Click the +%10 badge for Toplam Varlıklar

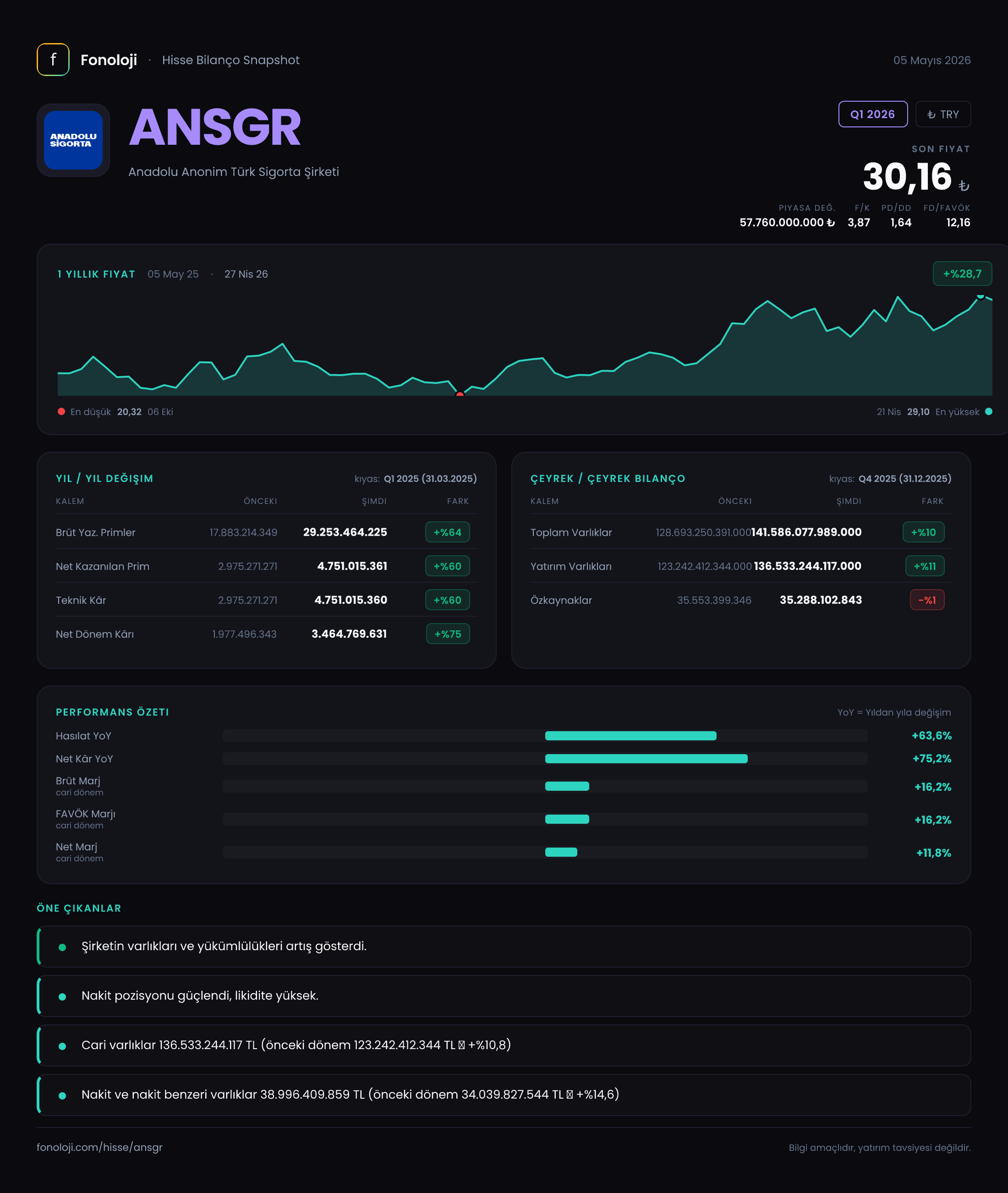click(923, 532)
